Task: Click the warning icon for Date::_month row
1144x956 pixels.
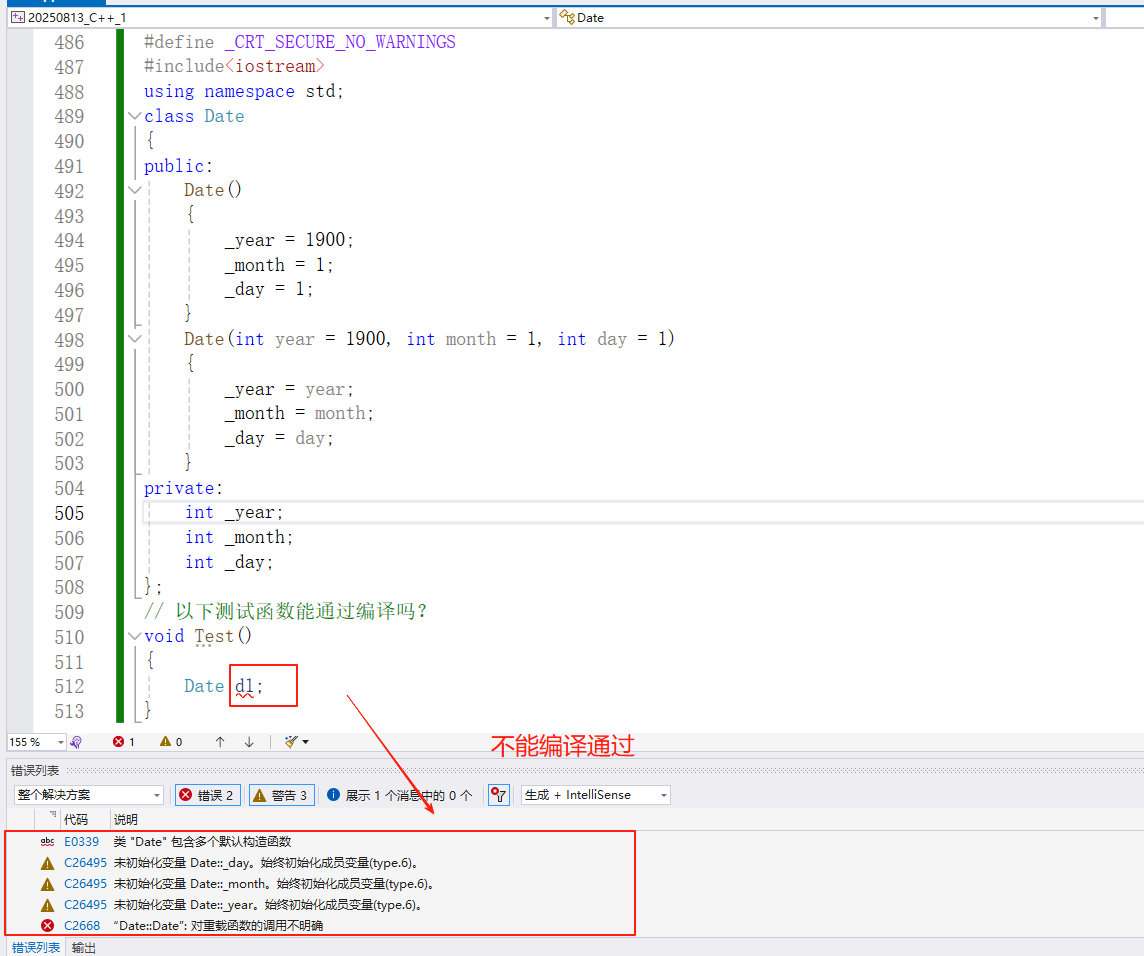Action: click(47, 884)
